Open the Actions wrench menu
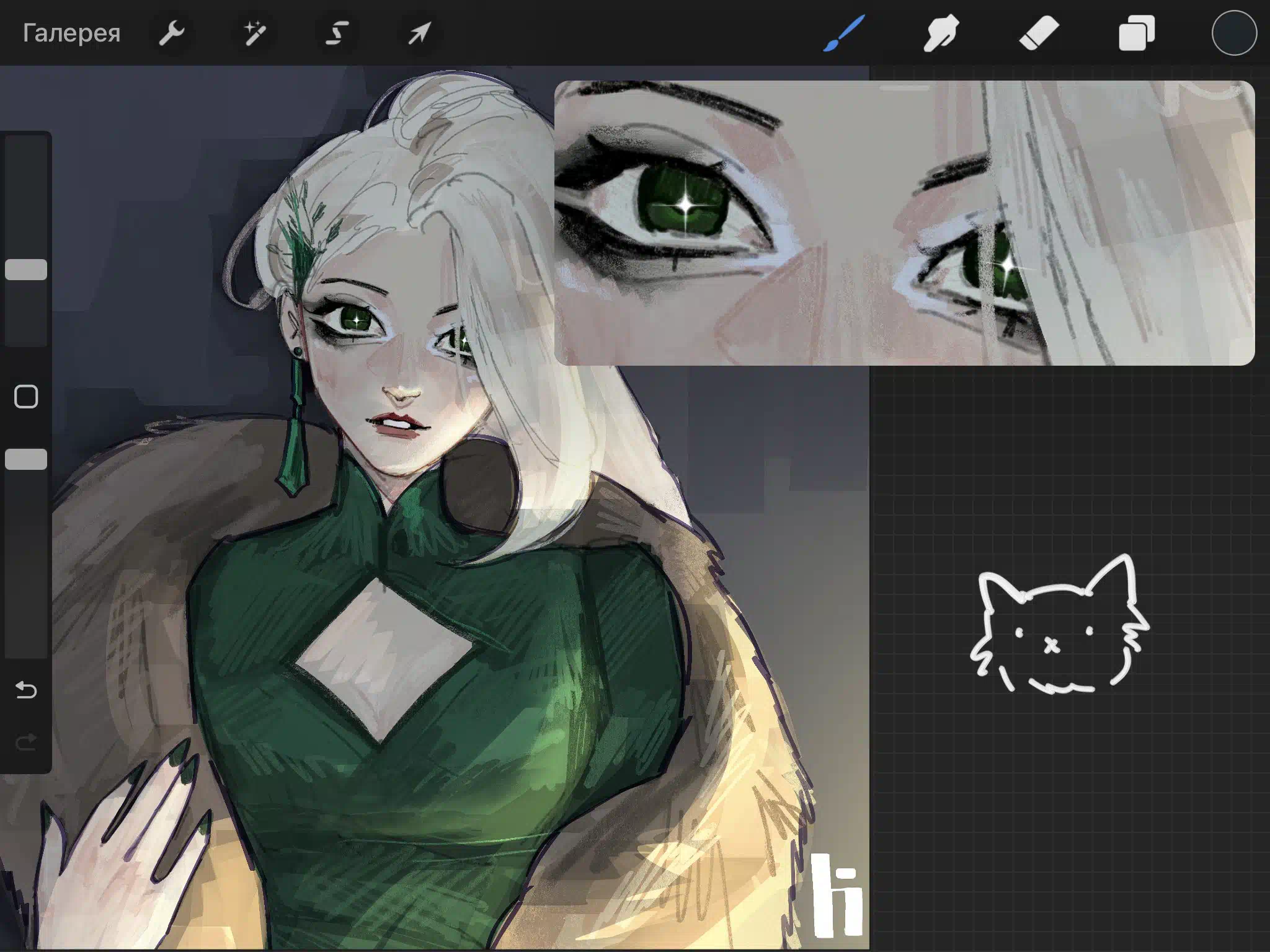 pyautogui.click(x=172, y=33)
